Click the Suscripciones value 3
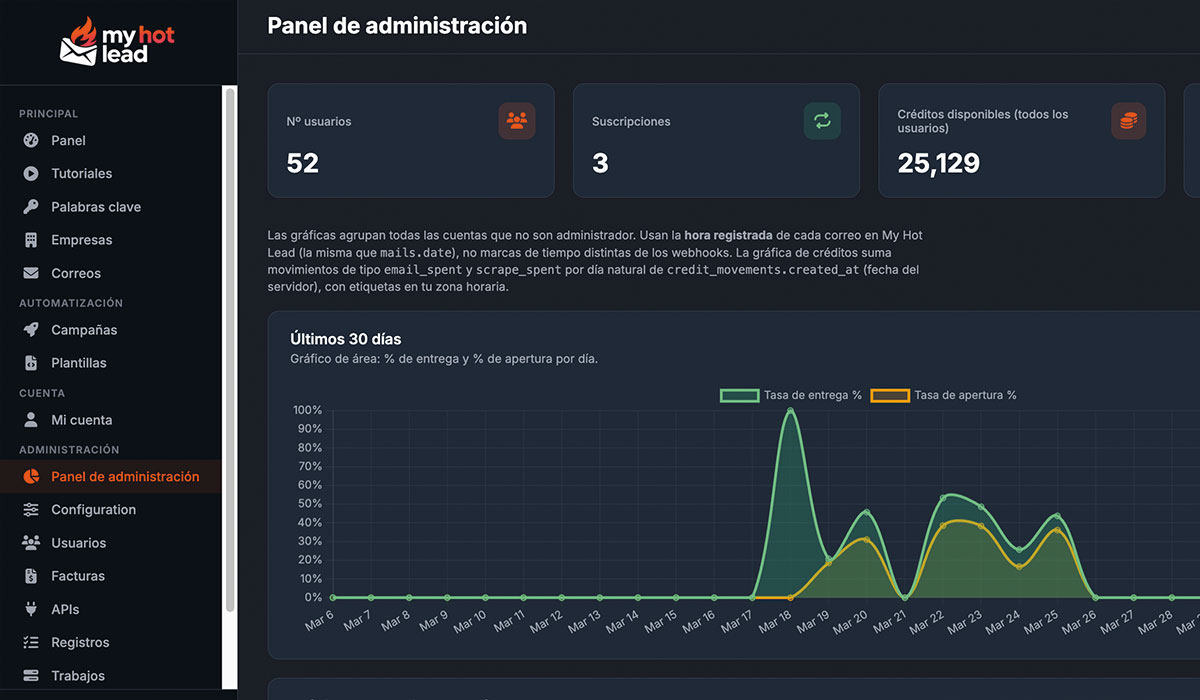1200x700 pixels. click(600, 163)
